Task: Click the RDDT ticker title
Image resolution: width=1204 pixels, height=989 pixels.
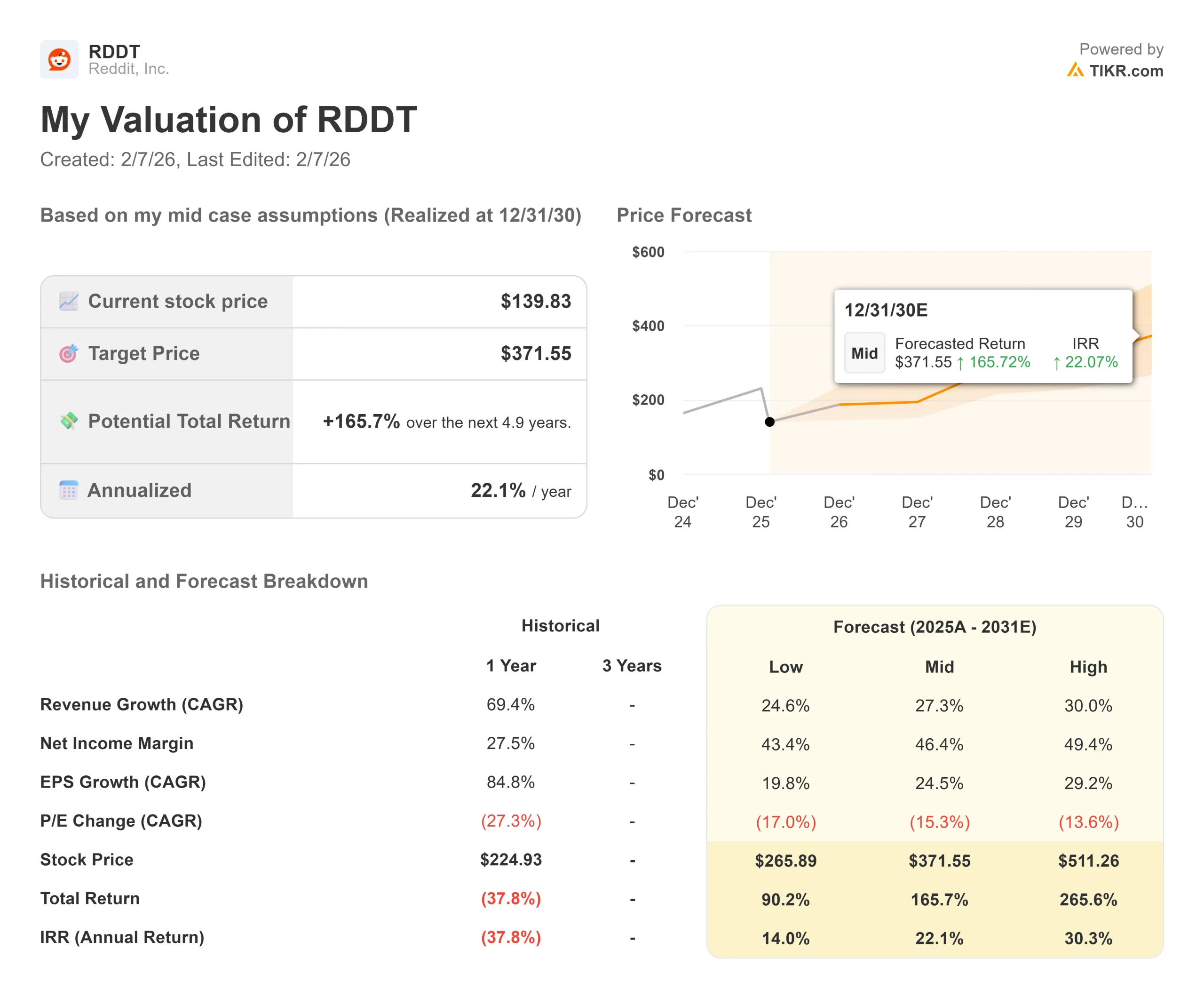Action: (114, 51)
